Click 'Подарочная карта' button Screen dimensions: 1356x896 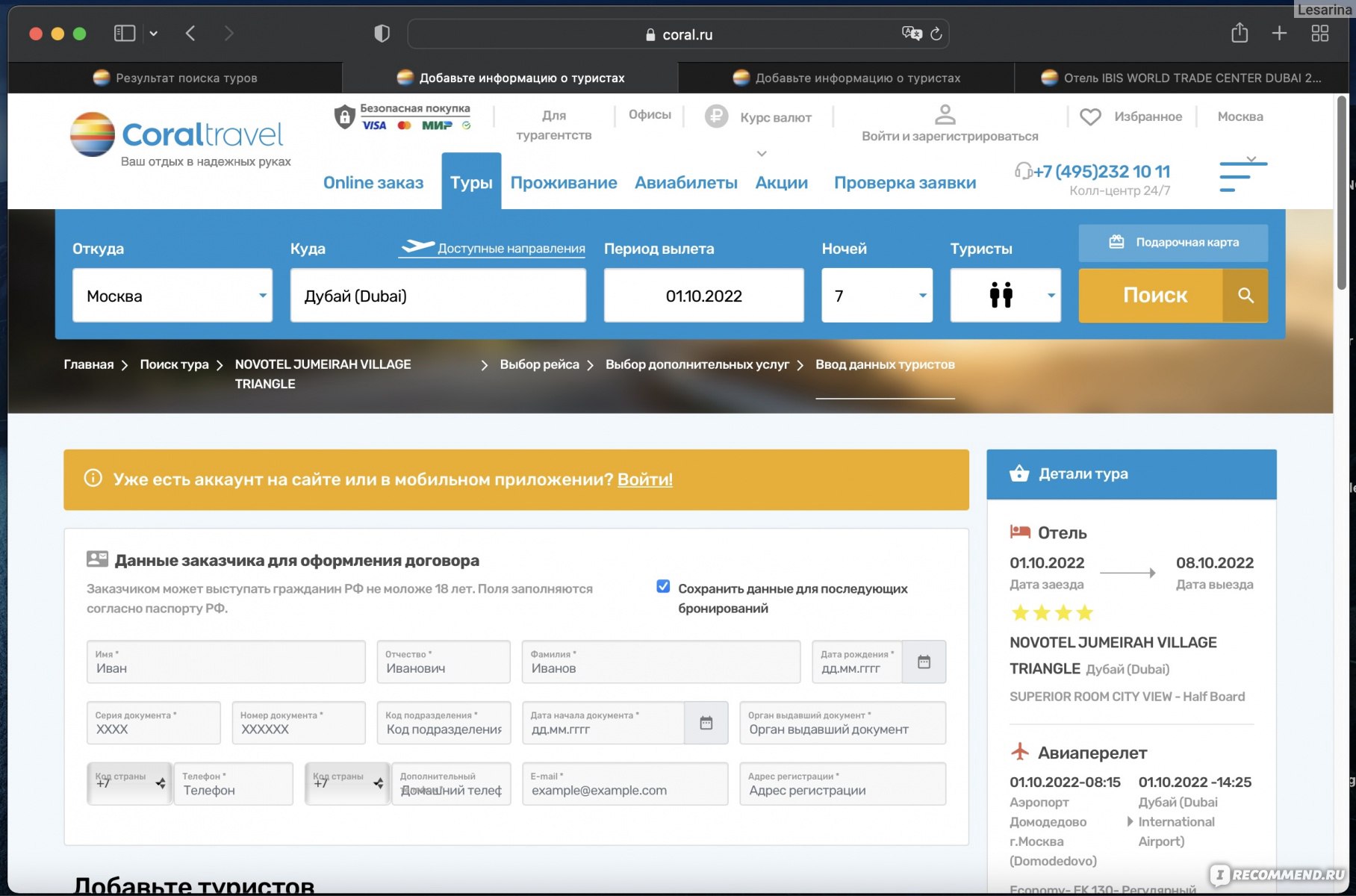[x=1174, y=243]
